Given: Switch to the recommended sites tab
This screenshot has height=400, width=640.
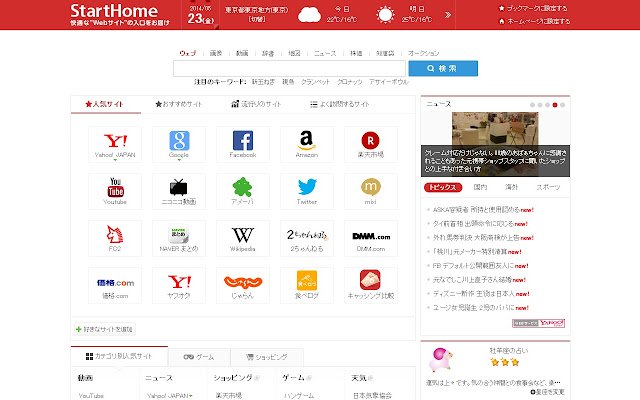Looking at the screenshot, I should [178, 104].
